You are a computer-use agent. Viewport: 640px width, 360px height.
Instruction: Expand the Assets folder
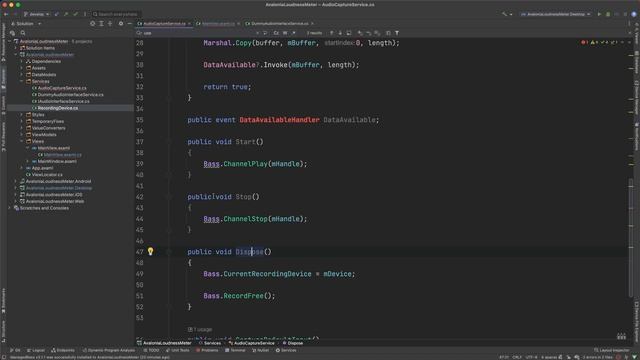[22, 68]
